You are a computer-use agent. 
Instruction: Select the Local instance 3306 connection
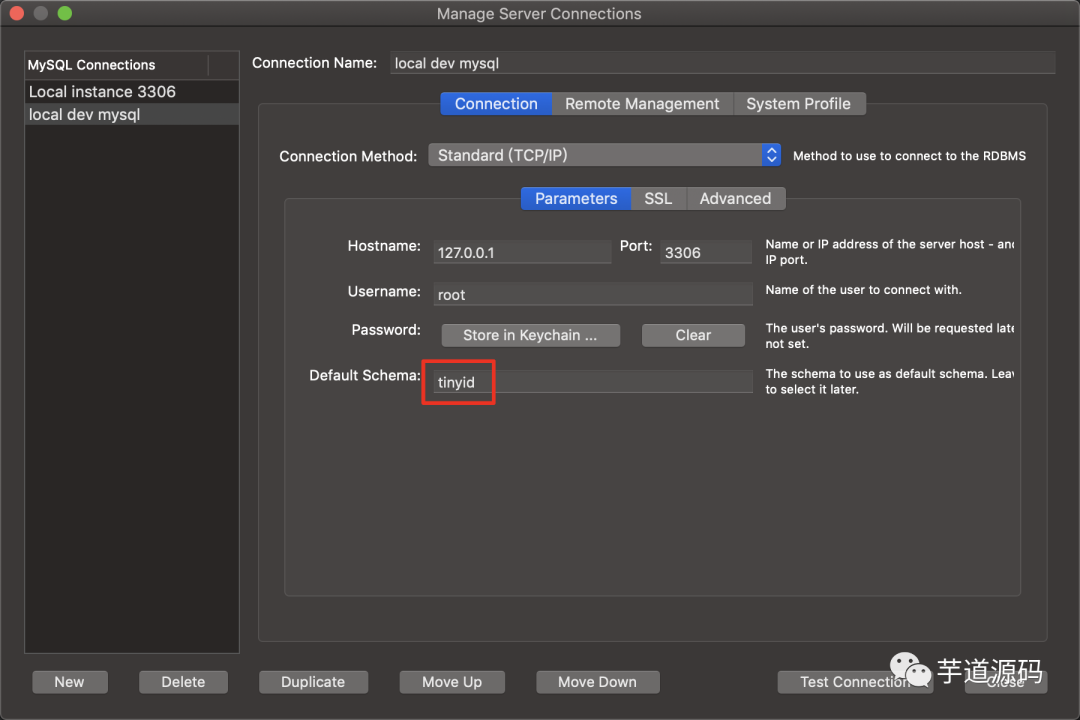[132, 92]
